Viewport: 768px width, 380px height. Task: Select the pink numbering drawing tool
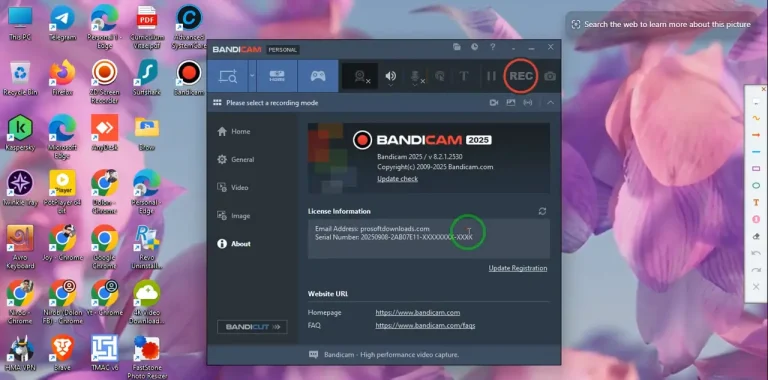756,219
